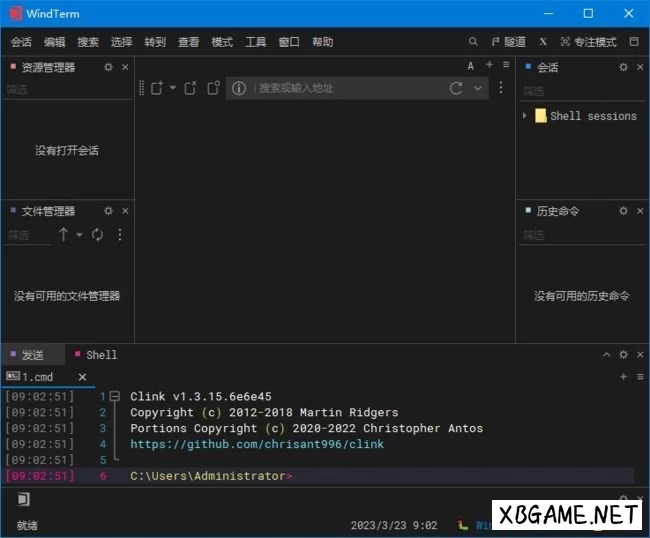Click the refresh icon in address bar
Screen dimensions: 650x538
point(456,88)
